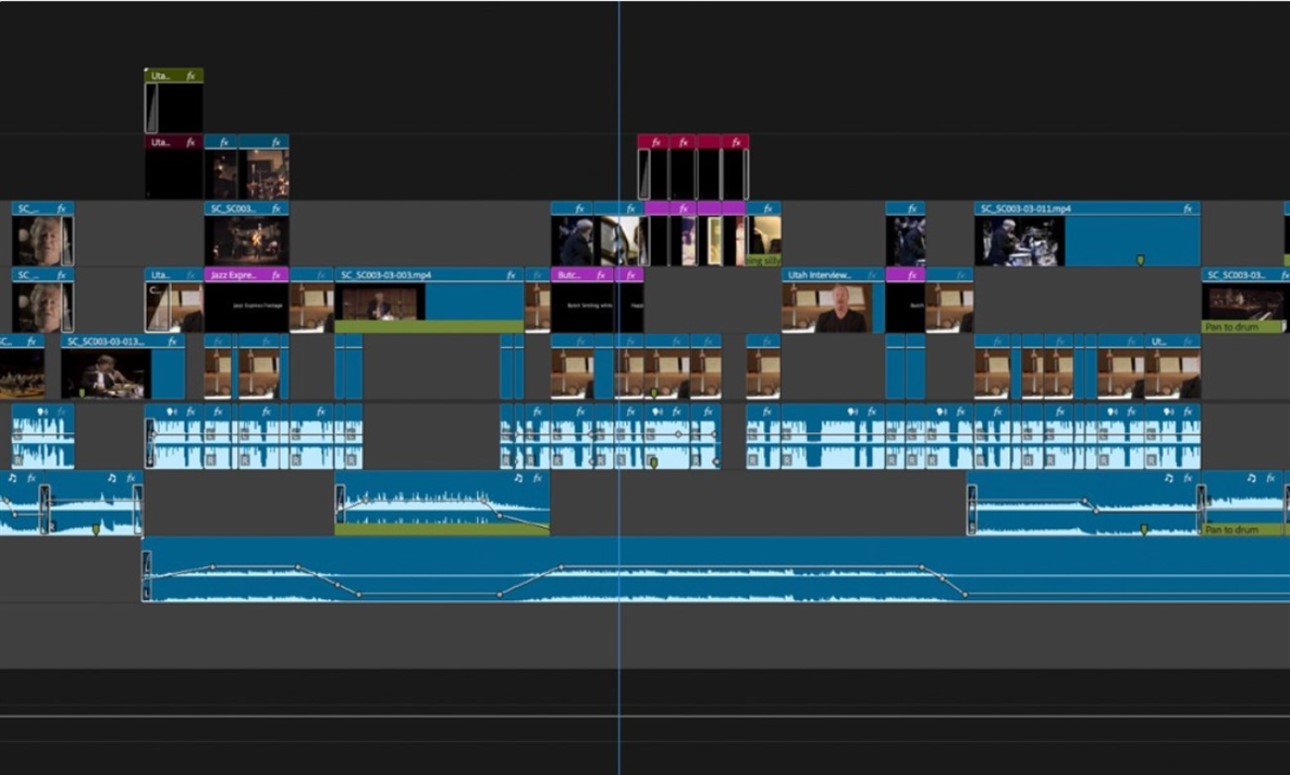Screen dimensions: 1290x775
Task: Click the fx badge on the SC_SC003-03-013 clip
Action: pos(172,341)
